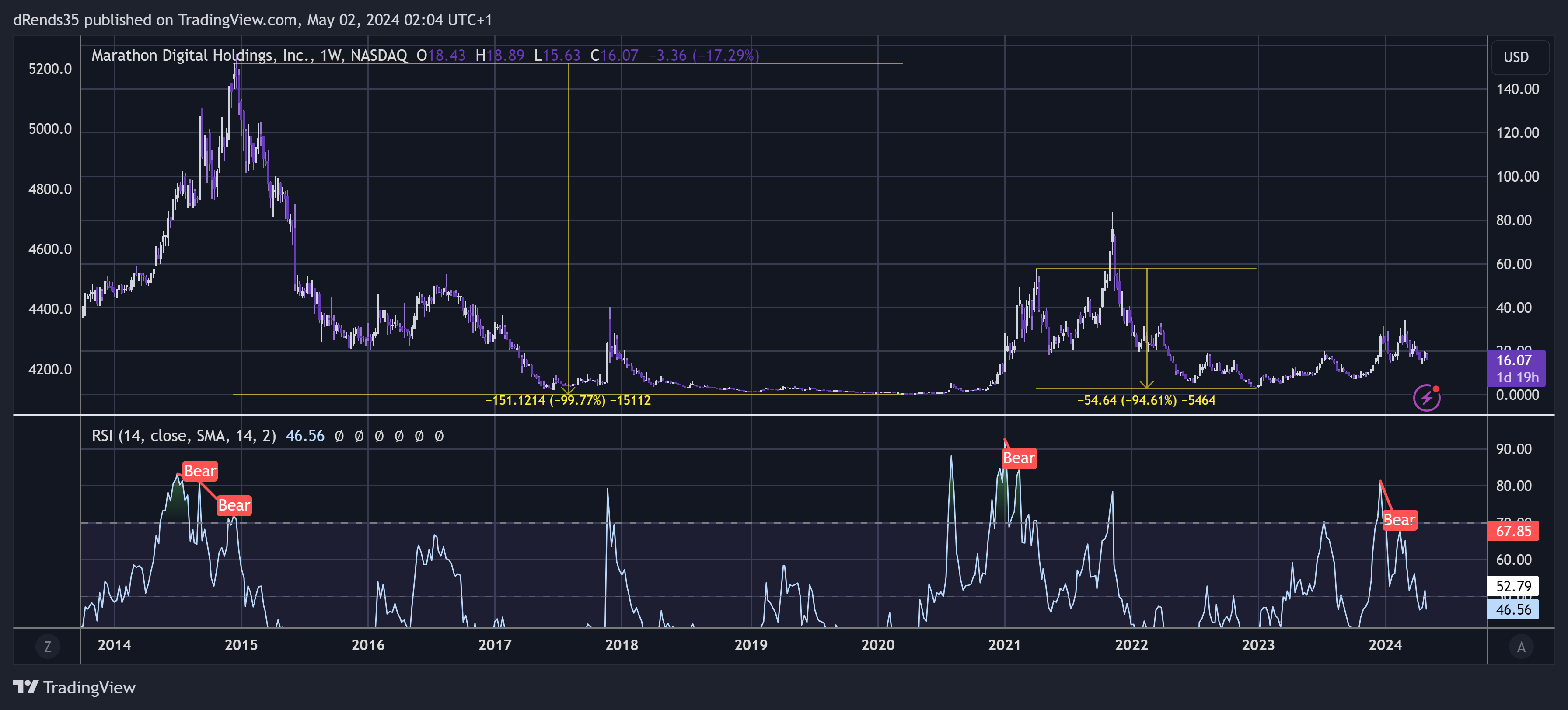The height and width of the screenshot is (710, 1568).
Task: Click the purple lightning bolt alert icon
Action: tap(1426, 398)
